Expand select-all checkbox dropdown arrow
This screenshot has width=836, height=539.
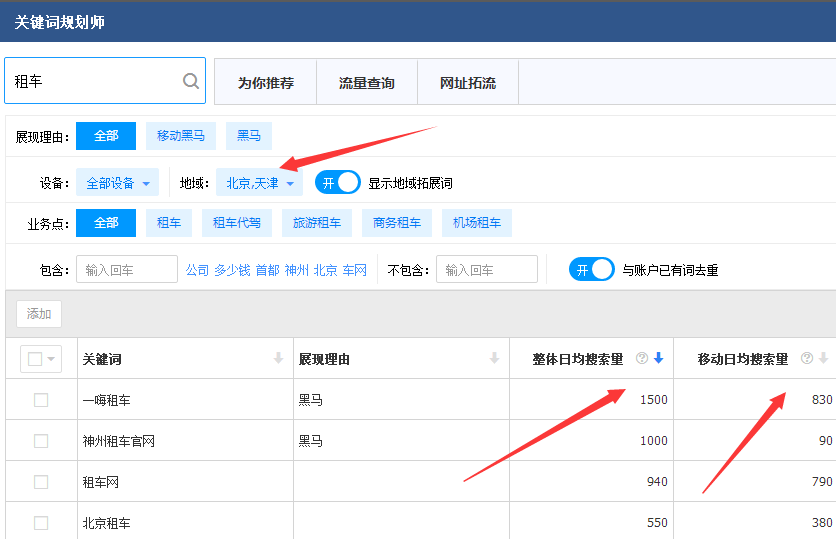point(51,359)
